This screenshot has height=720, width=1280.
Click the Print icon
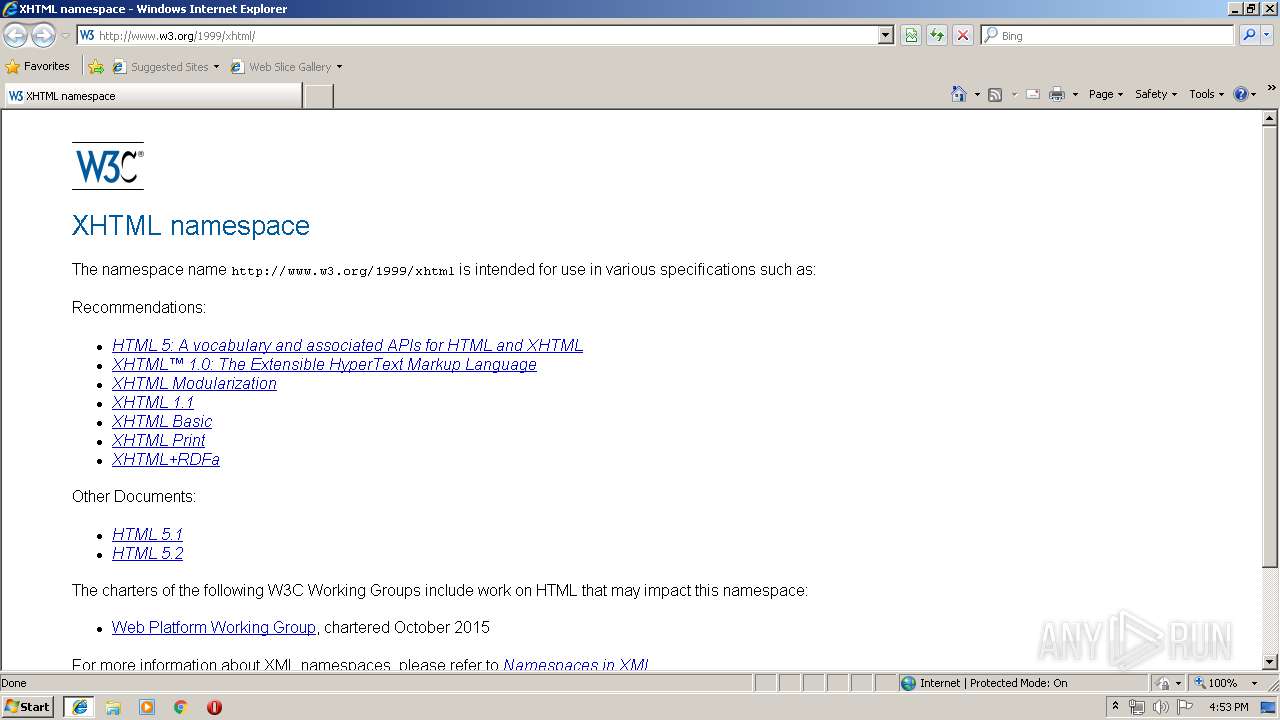[x=1057, y=94]
